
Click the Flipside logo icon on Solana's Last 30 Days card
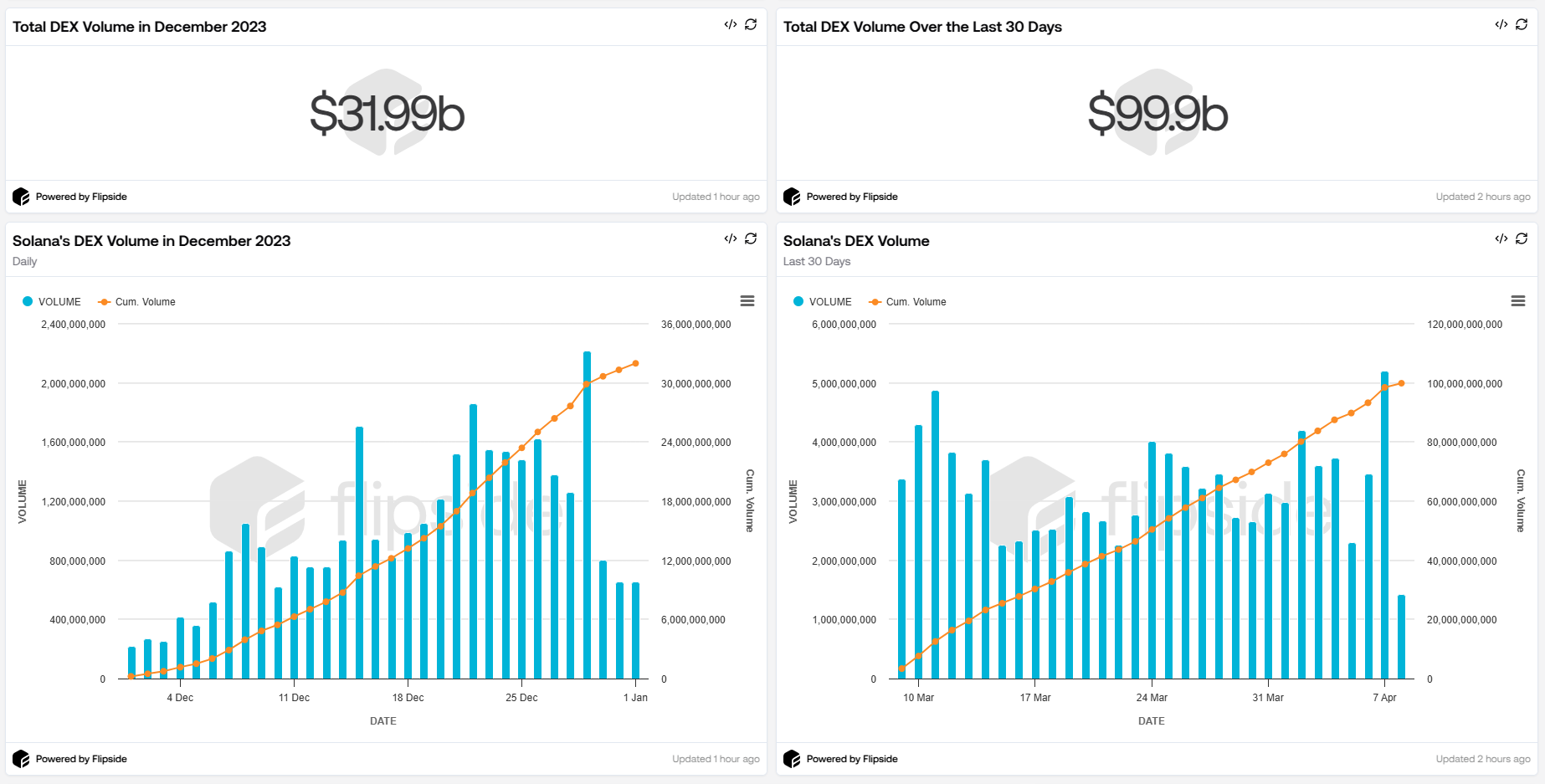[x=791, y=759]
